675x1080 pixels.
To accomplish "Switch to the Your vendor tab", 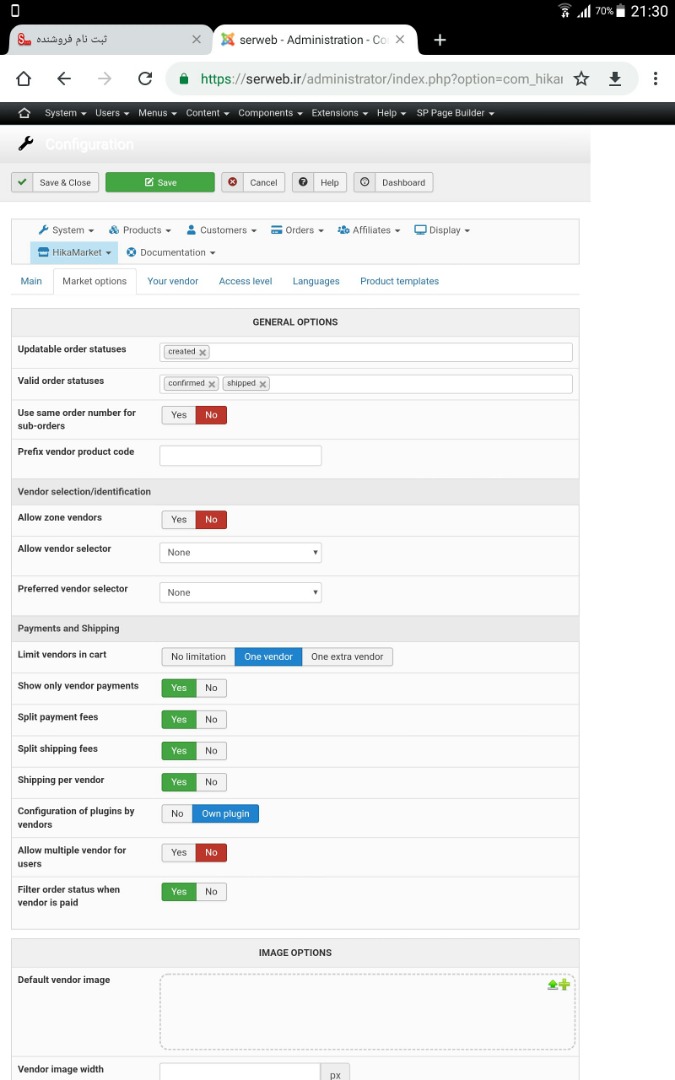I will 173,281.
